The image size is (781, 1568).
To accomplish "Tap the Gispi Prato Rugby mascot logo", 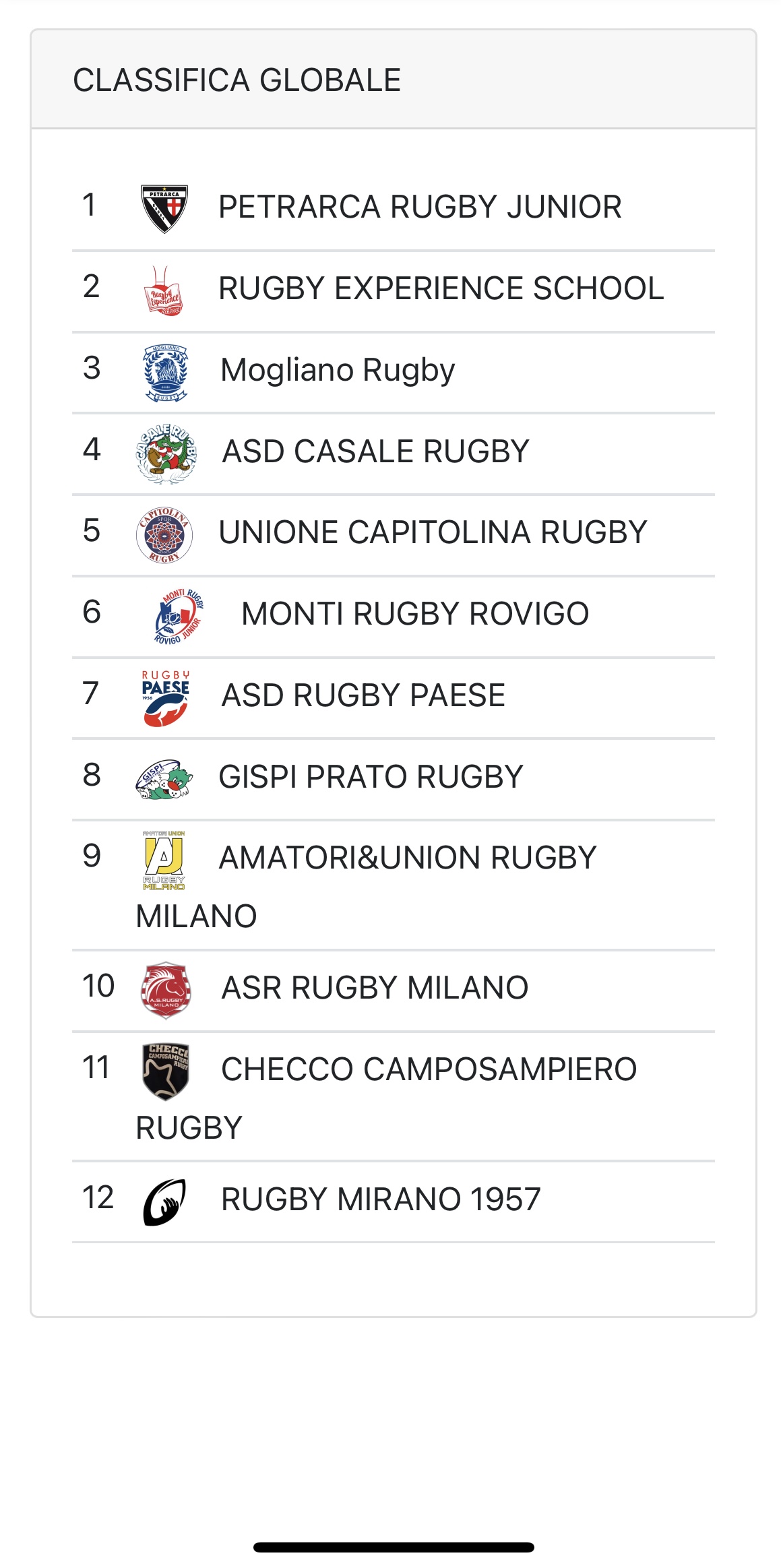I will pyautogui.click(x=164, y=780).
